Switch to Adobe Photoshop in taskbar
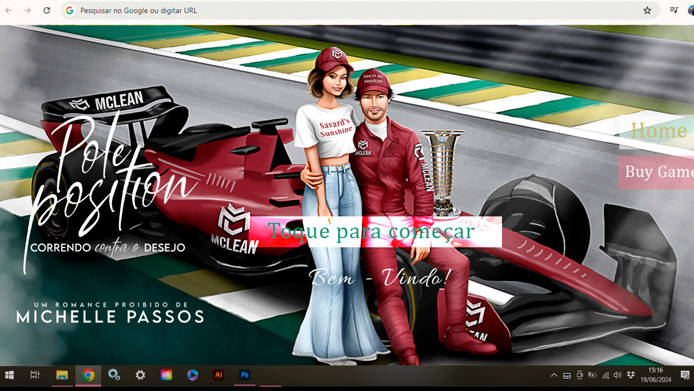Screen dimensions: 694x391 [245, 375]
